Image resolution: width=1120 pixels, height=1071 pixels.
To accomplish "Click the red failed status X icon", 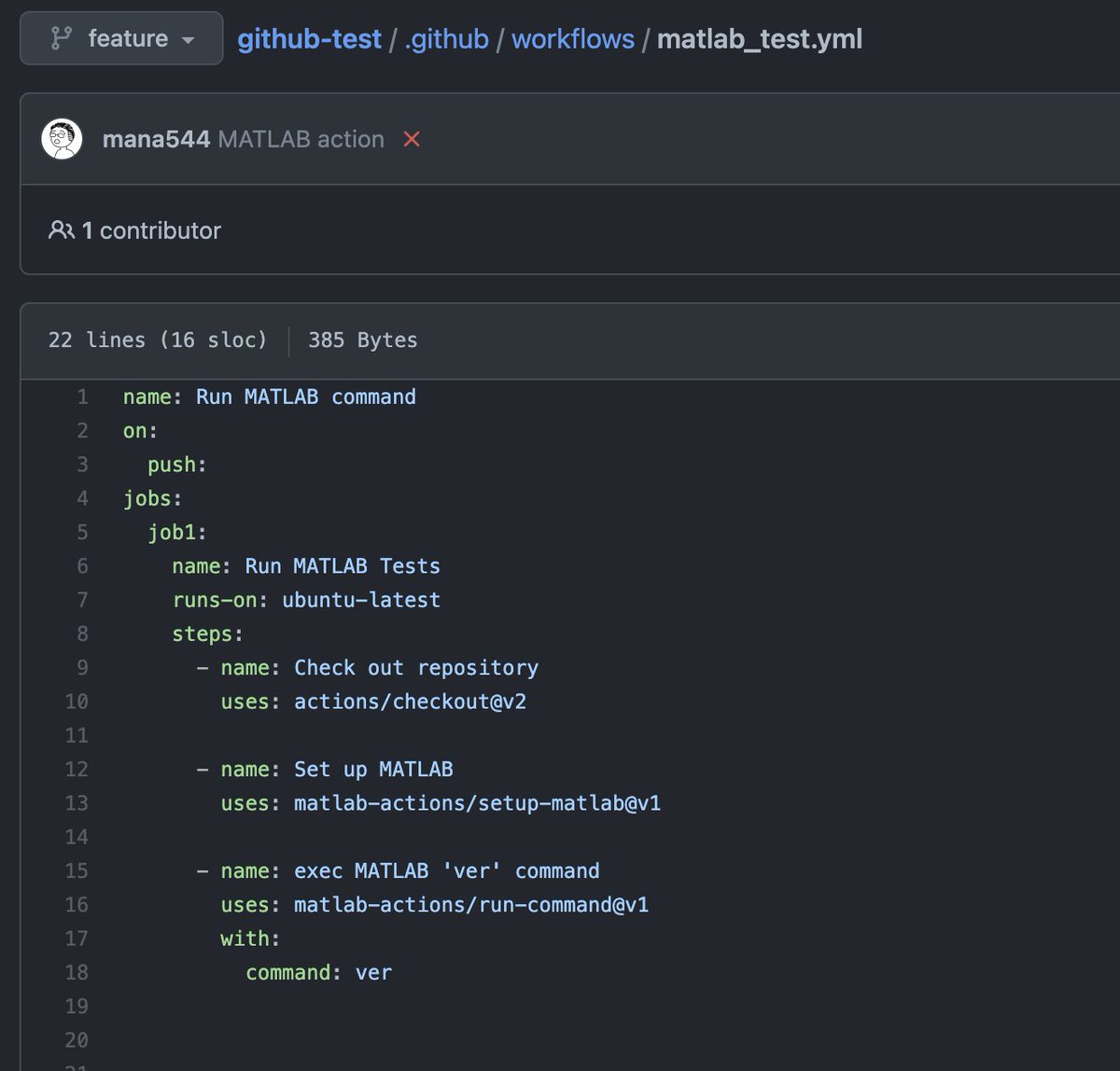I will tap(412, 139).
